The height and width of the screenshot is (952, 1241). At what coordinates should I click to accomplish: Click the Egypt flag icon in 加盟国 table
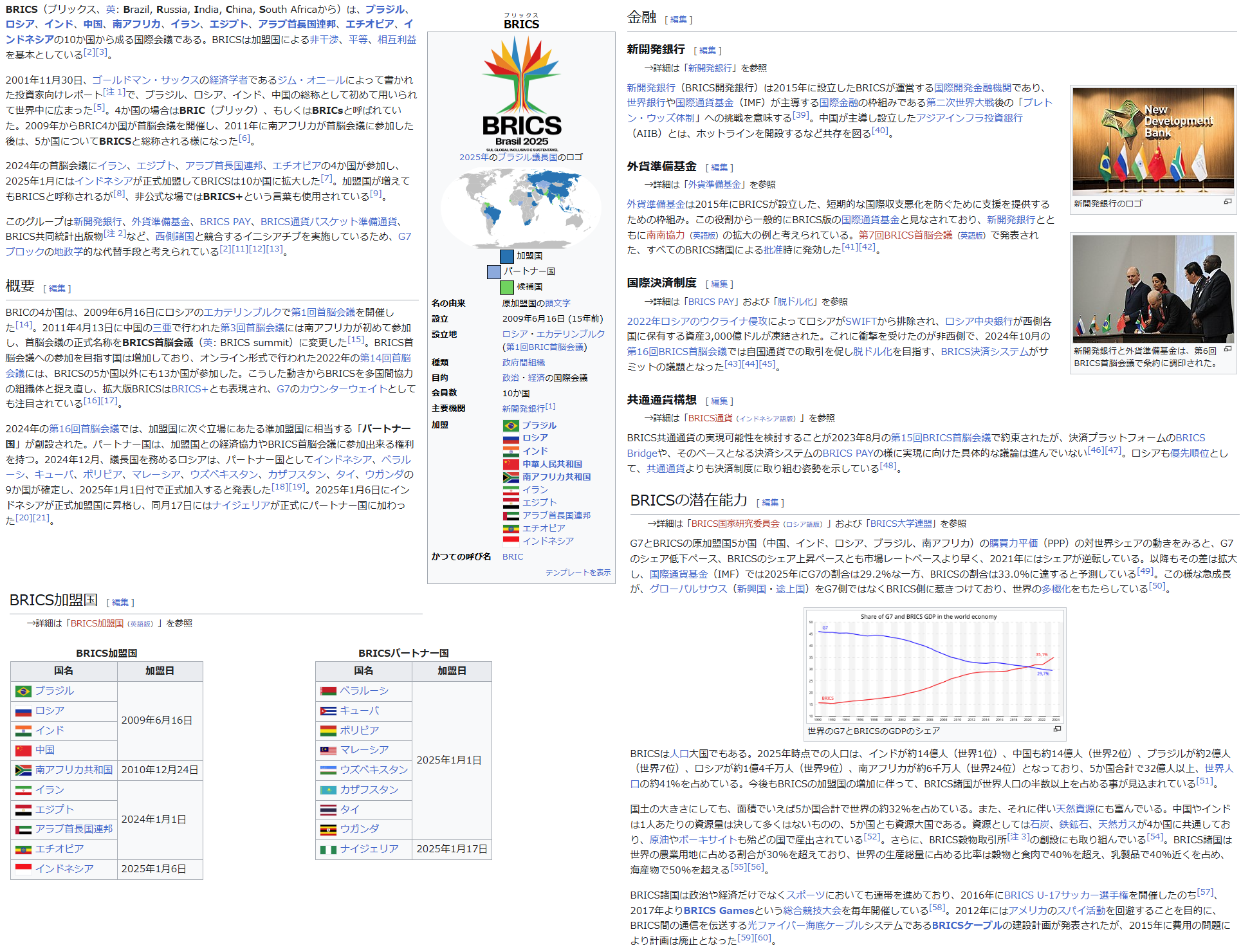[x=24, y=810]
